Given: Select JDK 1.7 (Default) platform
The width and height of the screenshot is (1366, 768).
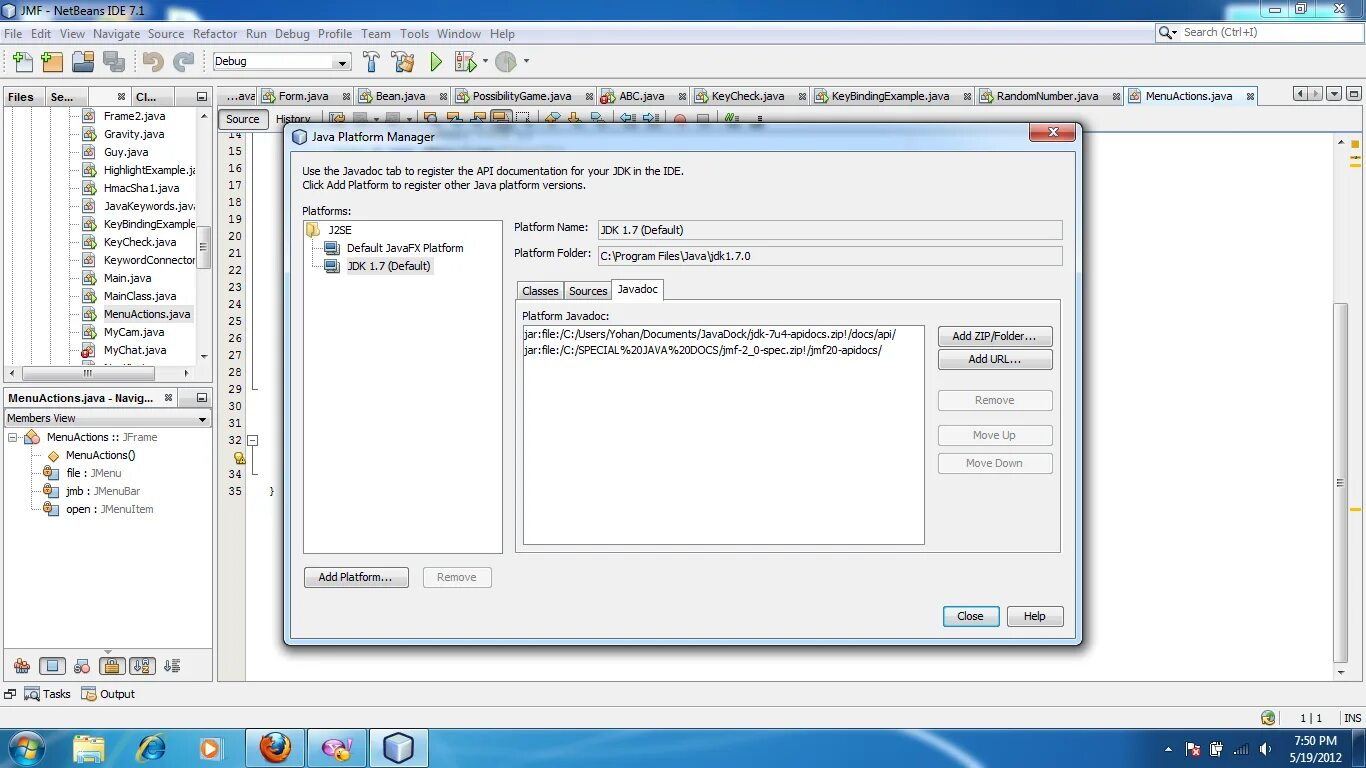Looking at the screenshot, I should coord(388,266).
